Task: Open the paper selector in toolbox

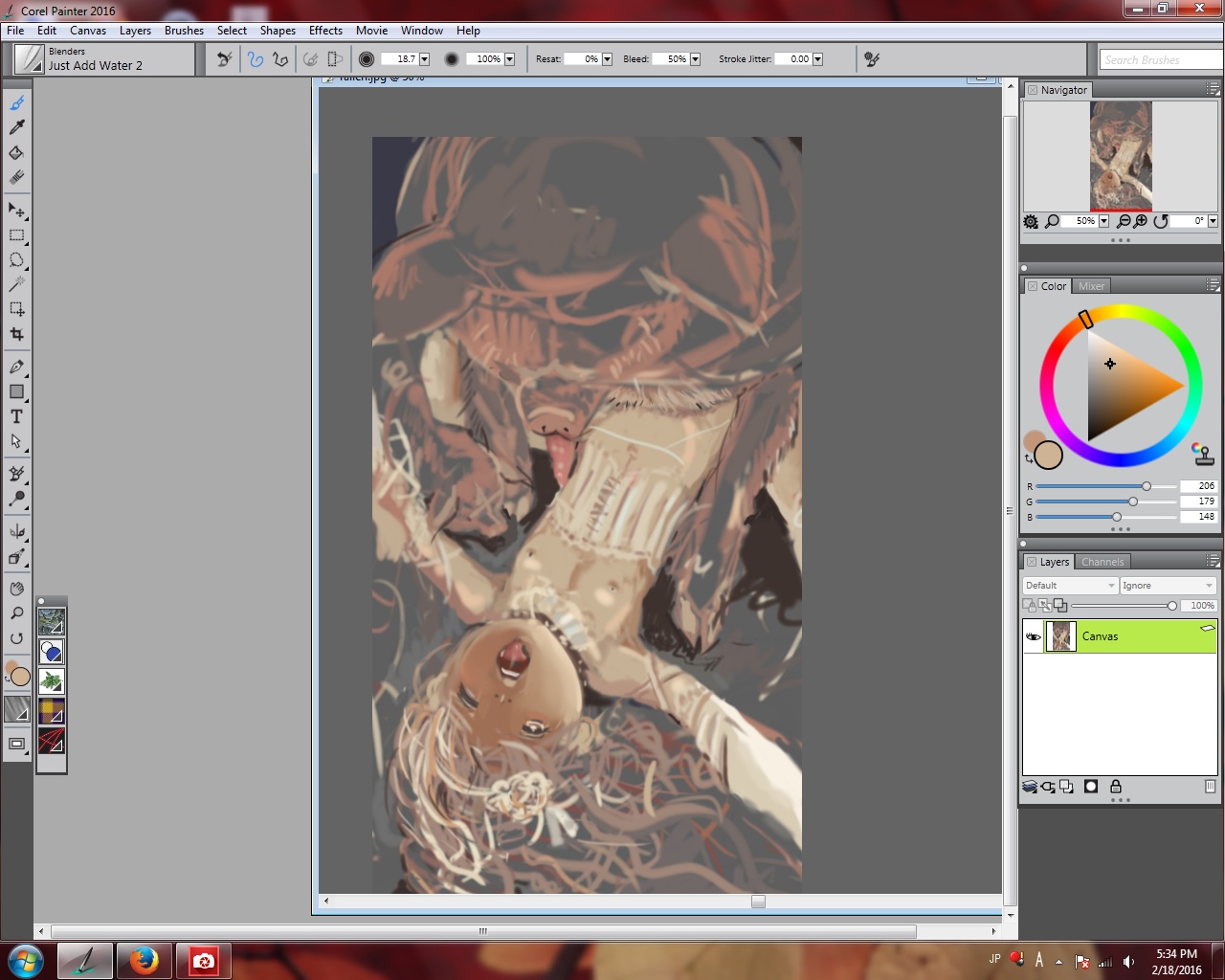Action: coord(17,709)
